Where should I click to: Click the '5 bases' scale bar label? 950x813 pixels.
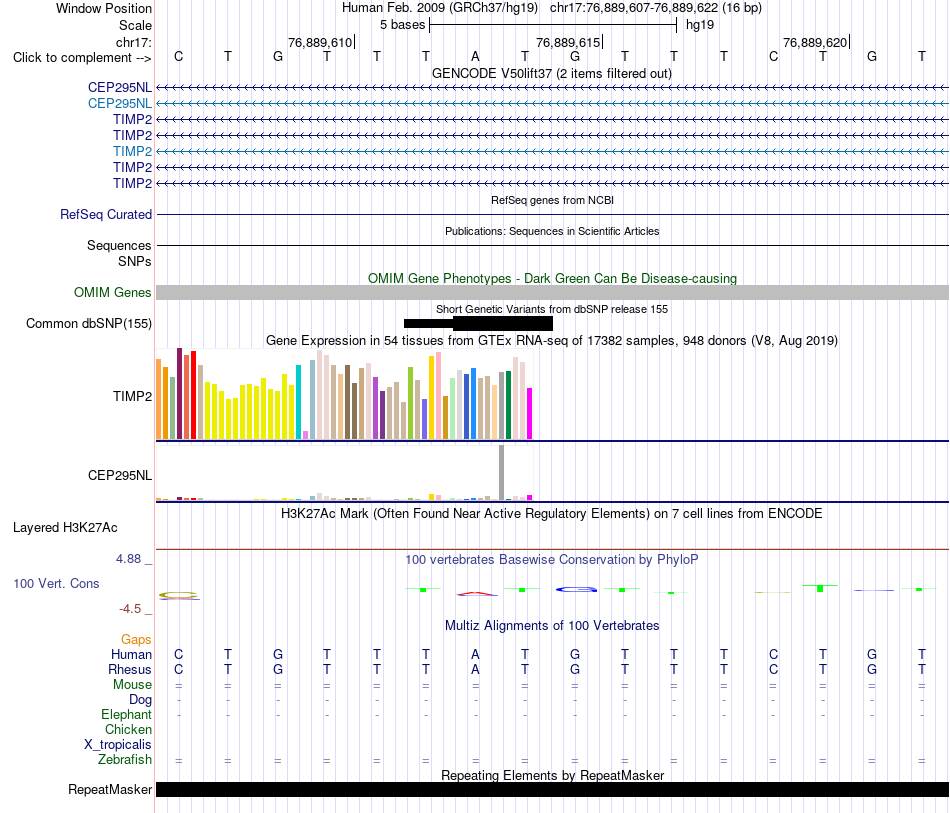coord(402,25)
